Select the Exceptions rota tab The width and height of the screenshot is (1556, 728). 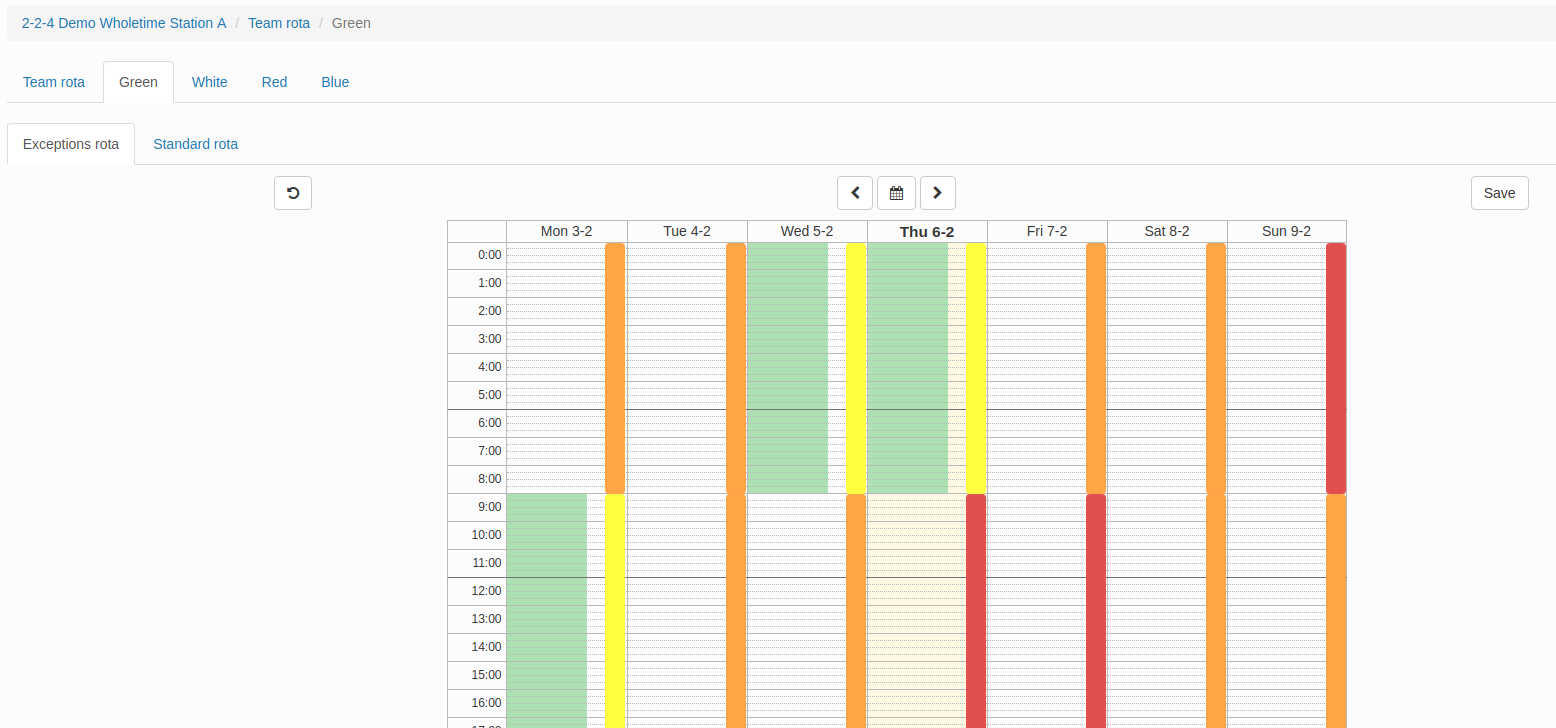coord(71,144)
